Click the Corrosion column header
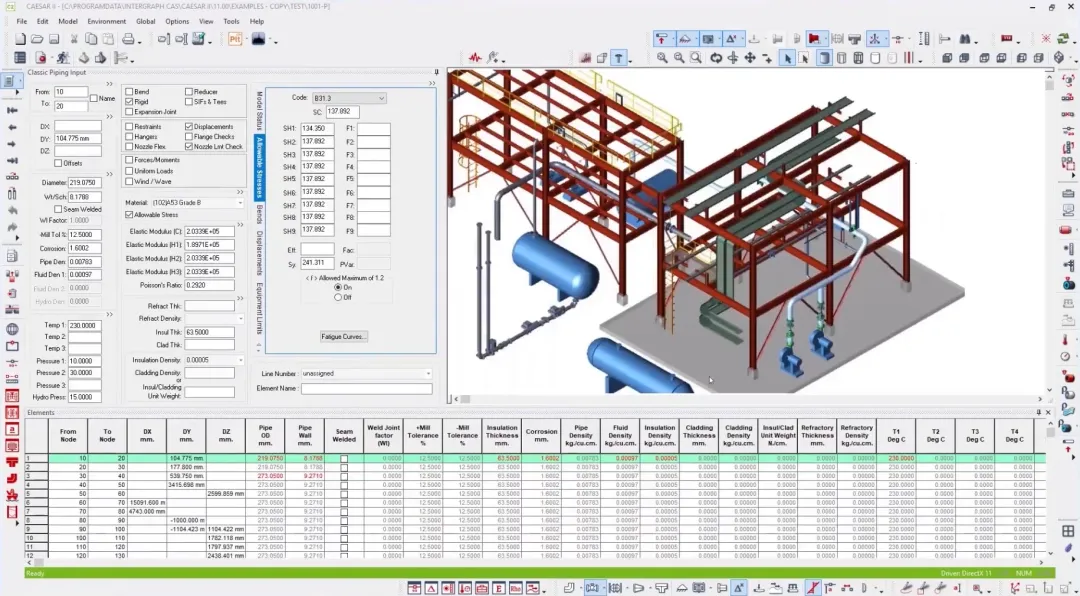 pos(541,435)
